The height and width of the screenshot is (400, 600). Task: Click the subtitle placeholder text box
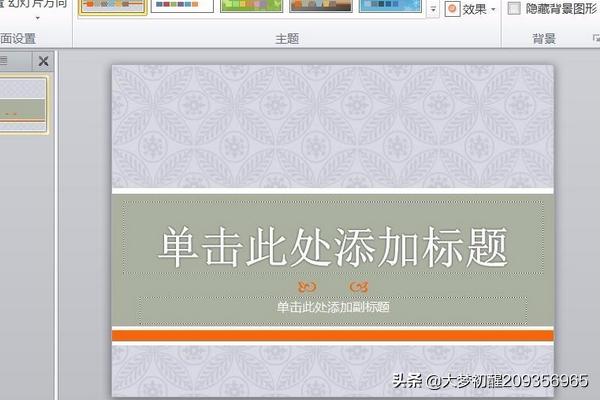coord(332,308)
